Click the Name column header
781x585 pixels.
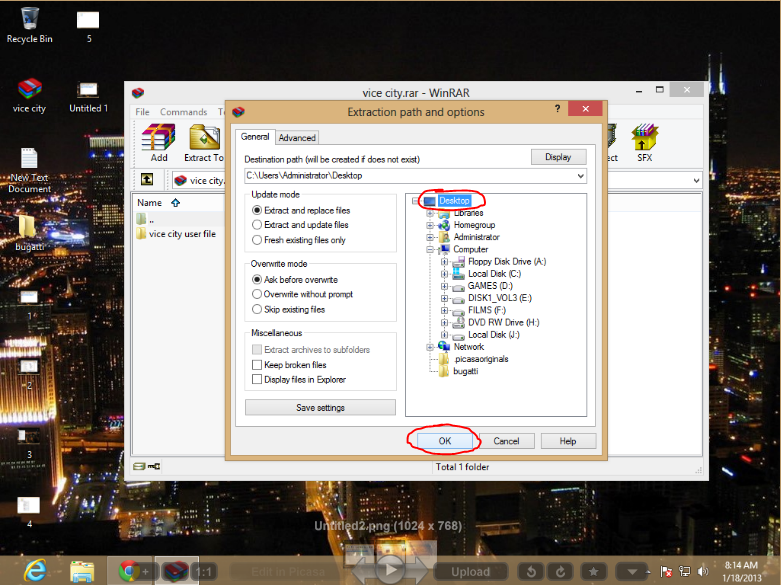(x=149, y=203)
